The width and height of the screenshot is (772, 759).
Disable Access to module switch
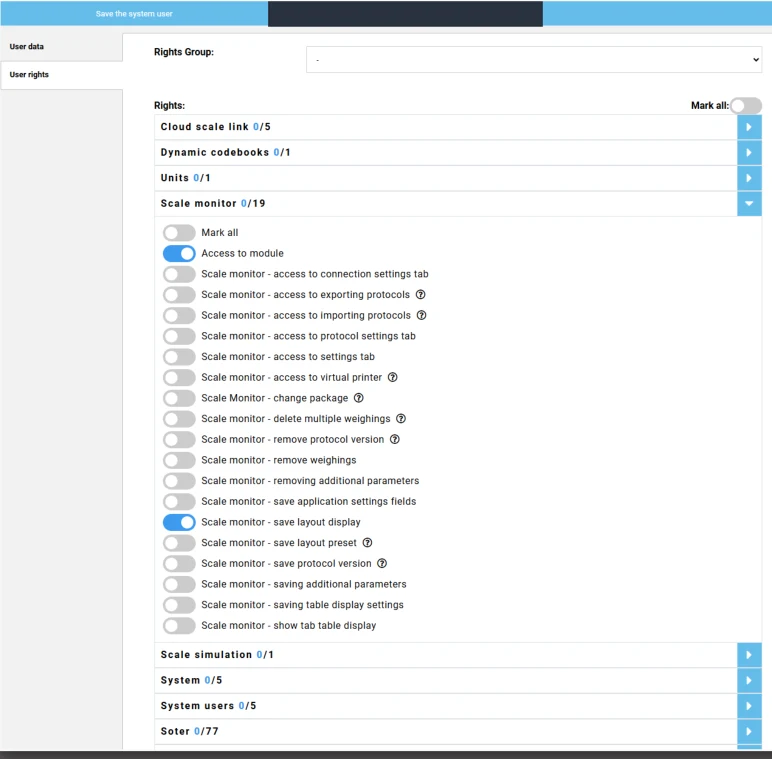179,253
